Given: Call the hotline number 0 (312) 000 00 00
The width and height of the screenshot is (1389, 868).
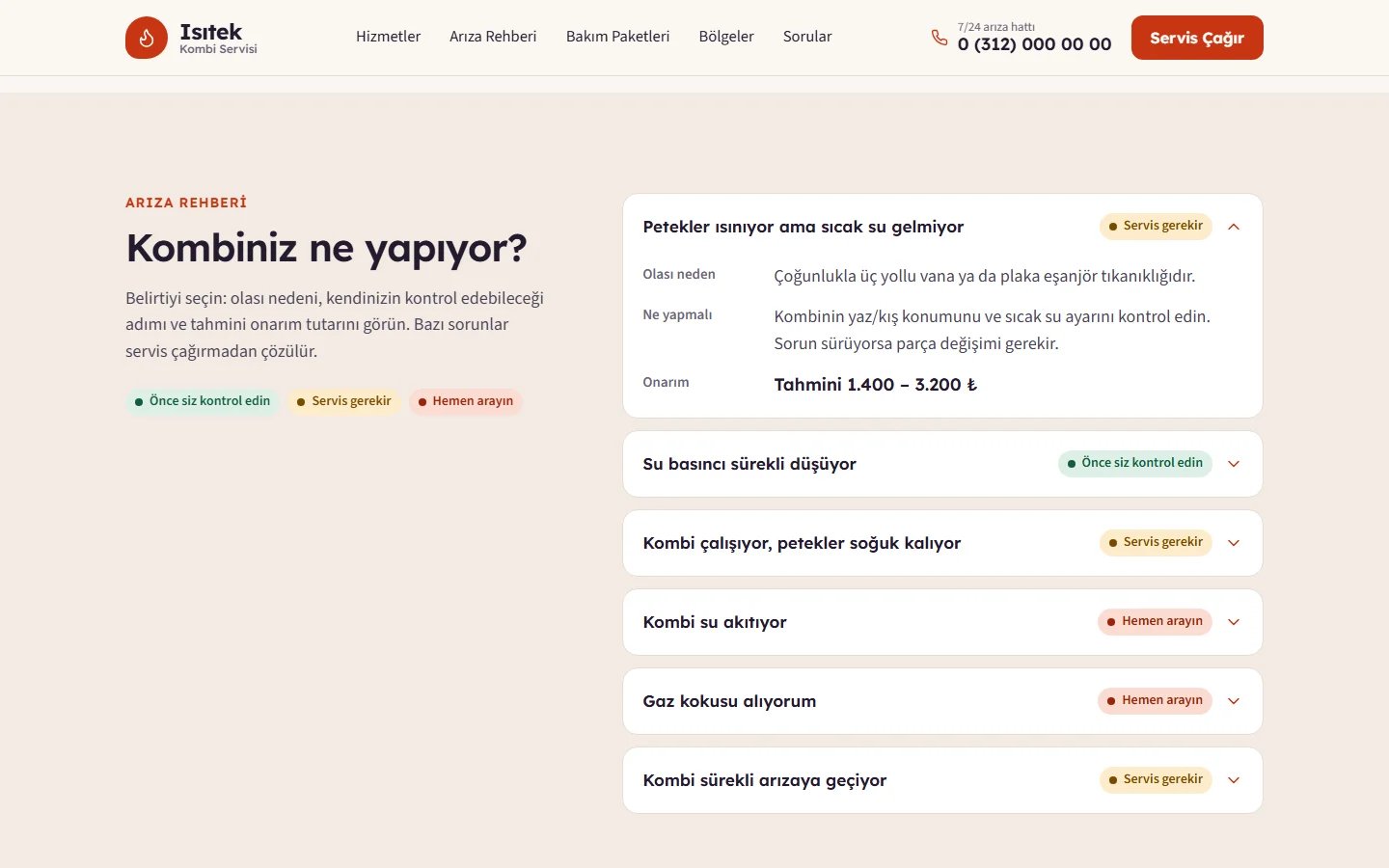Looking at the screenshot, I should coord(1034,44).
